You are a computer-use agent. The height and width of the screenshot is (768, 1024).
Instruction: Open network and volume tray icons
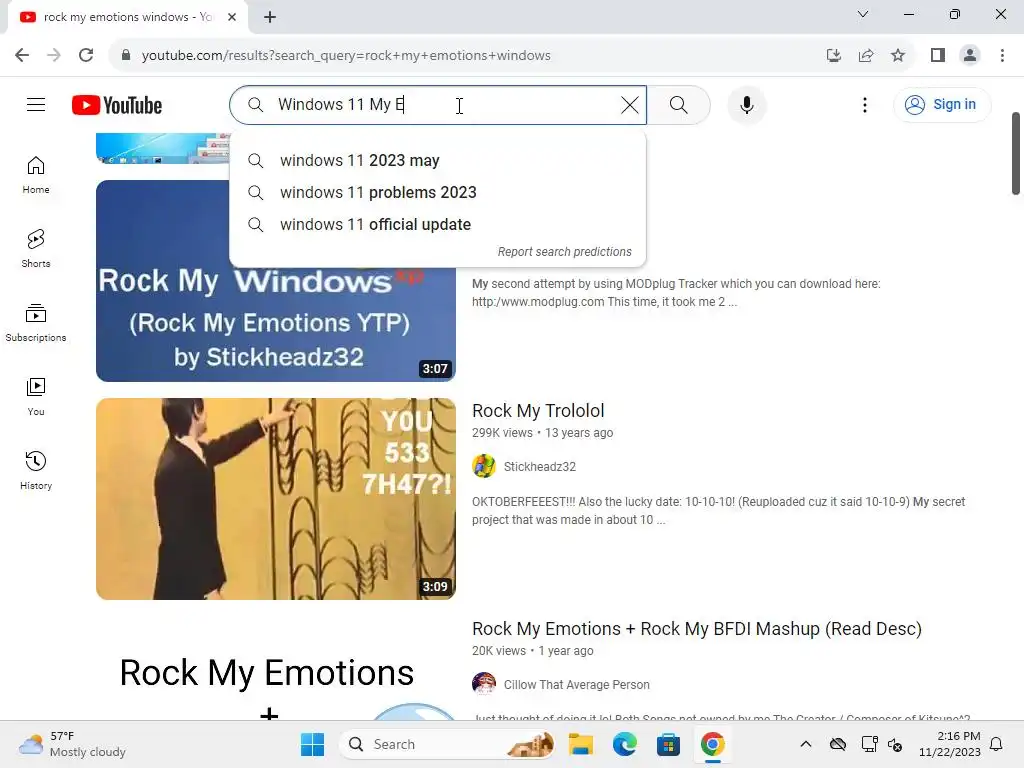pos(882,744)
